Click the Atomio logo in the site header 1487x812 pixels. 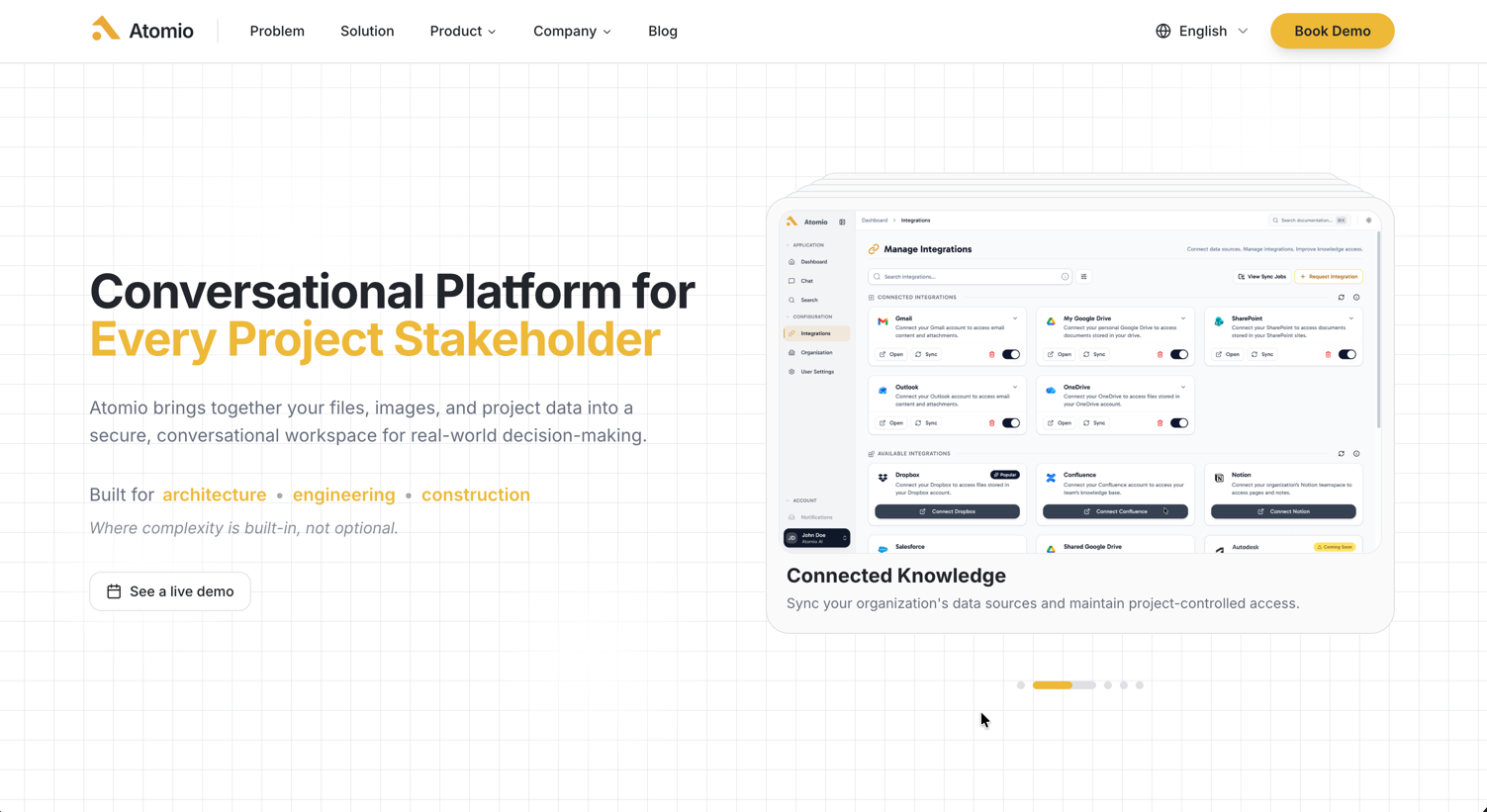tap(142, 31)
